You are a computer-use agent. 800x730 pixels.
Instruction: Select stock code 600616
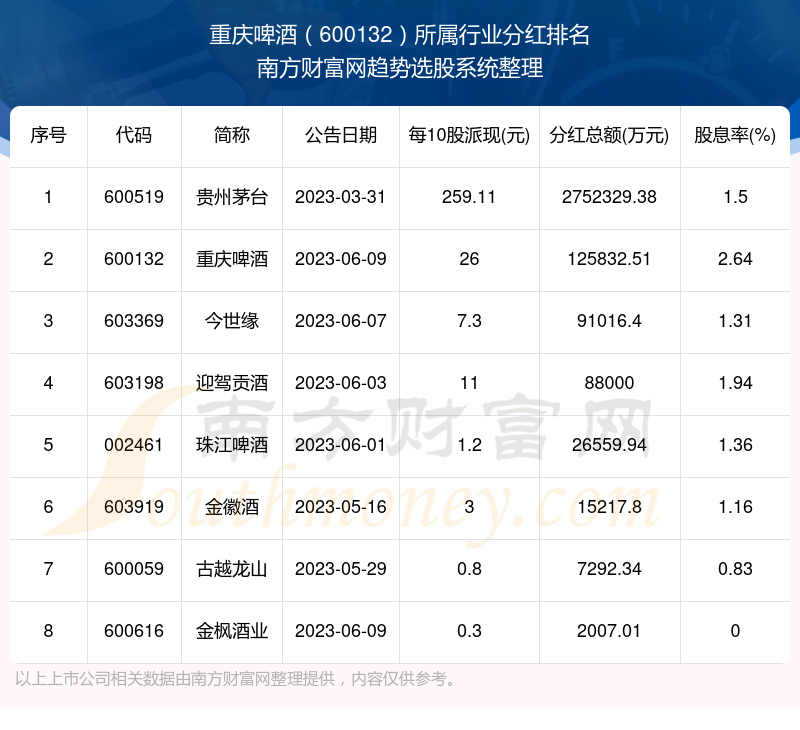pyautogui.click(x=134, y=631)
